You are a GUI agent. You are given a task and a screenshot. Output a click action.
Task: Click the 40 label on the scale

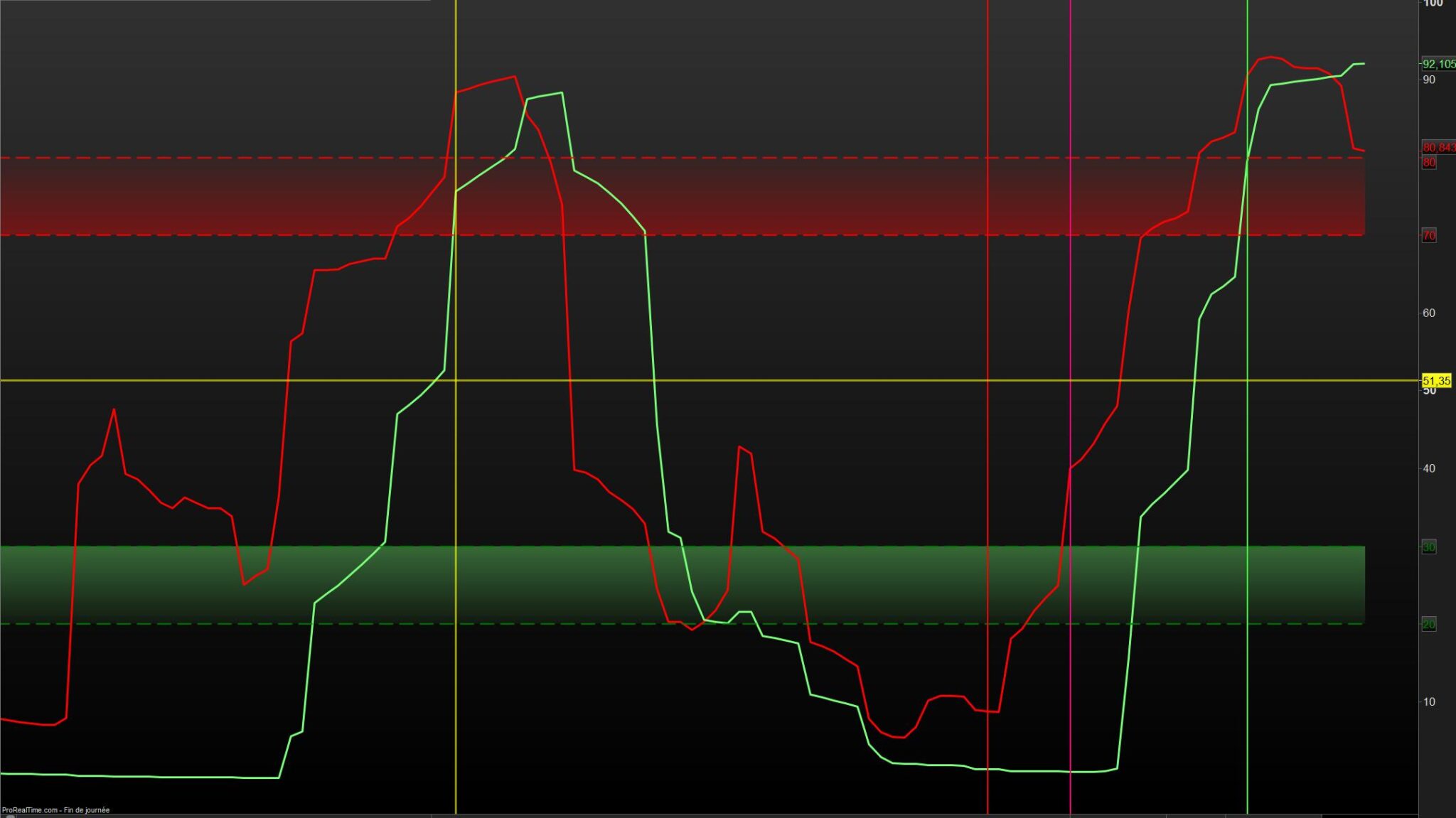(x=1428, y=468)
